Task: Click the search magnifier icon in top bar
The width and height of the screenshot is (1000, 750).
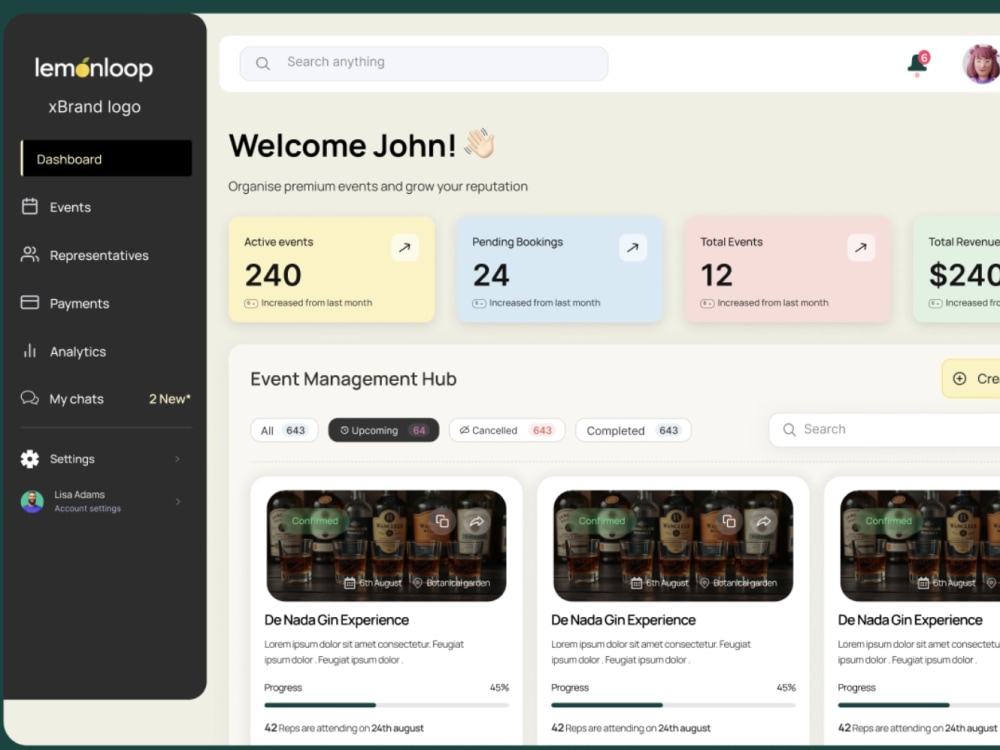Action: [x=263, y=63]
